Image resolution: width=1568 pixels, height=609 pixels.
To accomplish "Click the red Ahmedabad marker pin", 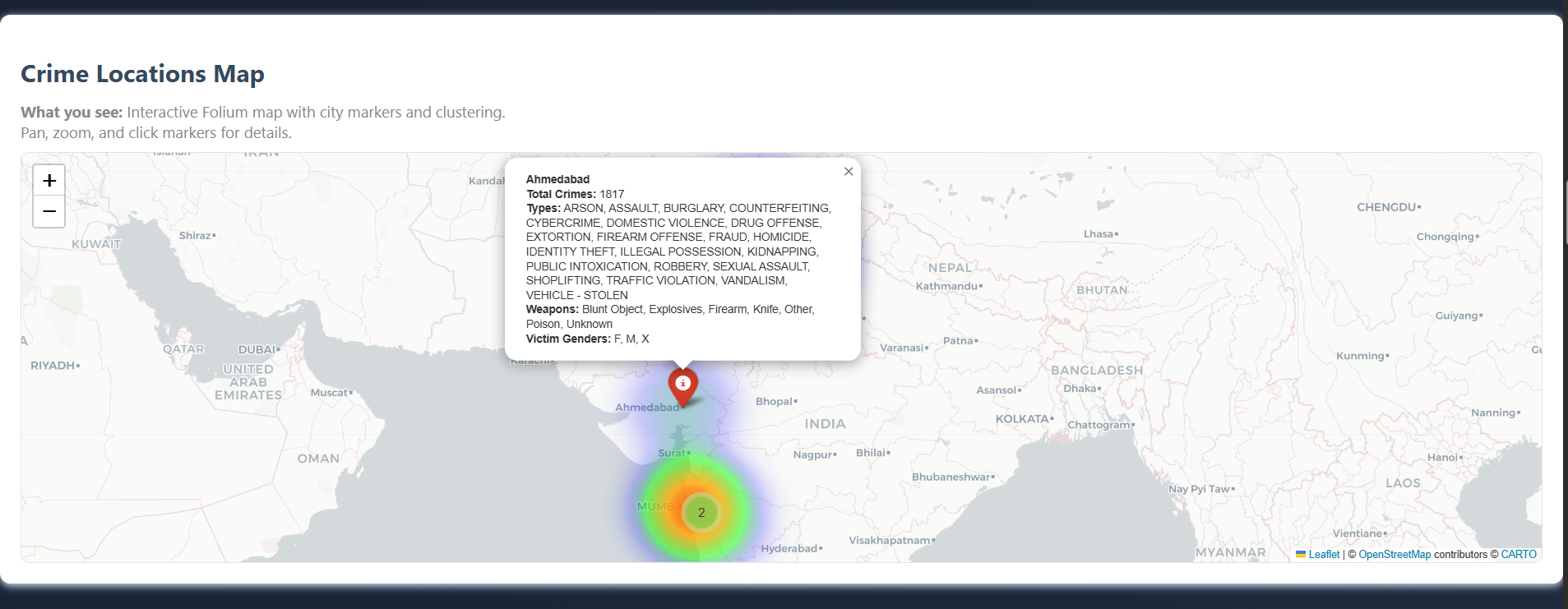I will pyautogui.click(x=682, y=387).
